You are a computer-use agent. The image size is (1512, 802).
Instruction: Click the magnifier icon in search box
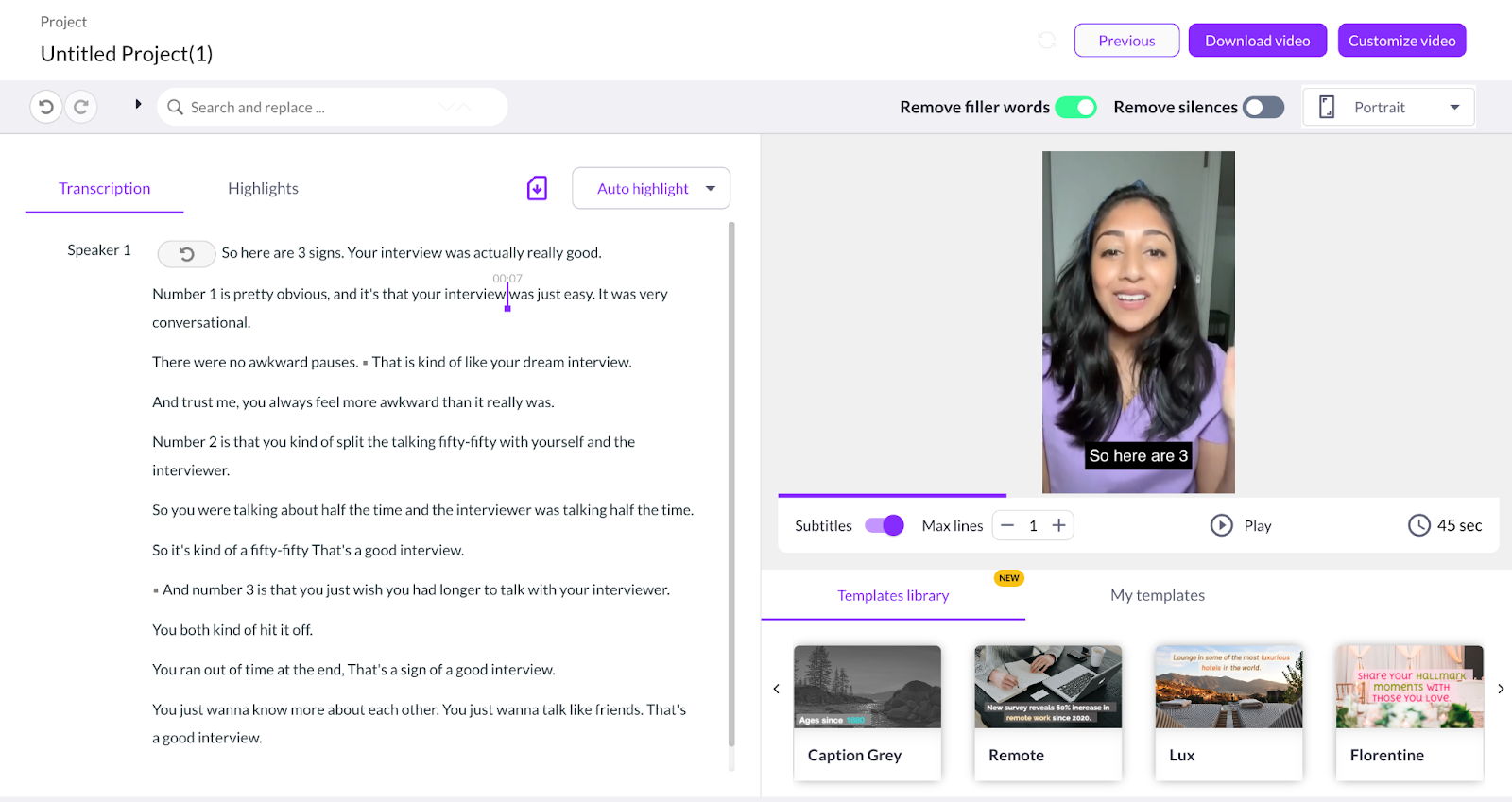(x=175, y=107)
